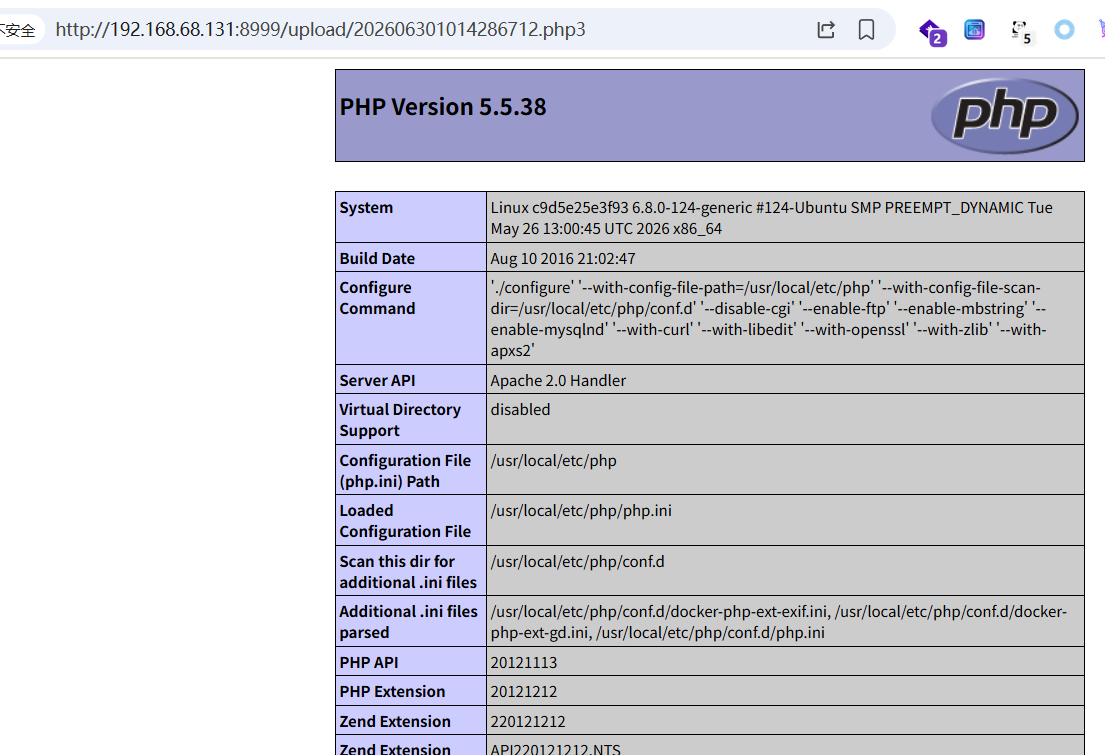Select the Server API label
This screenshot has height=755, width=1105.
pyautogui.click(x=377, y=381)
